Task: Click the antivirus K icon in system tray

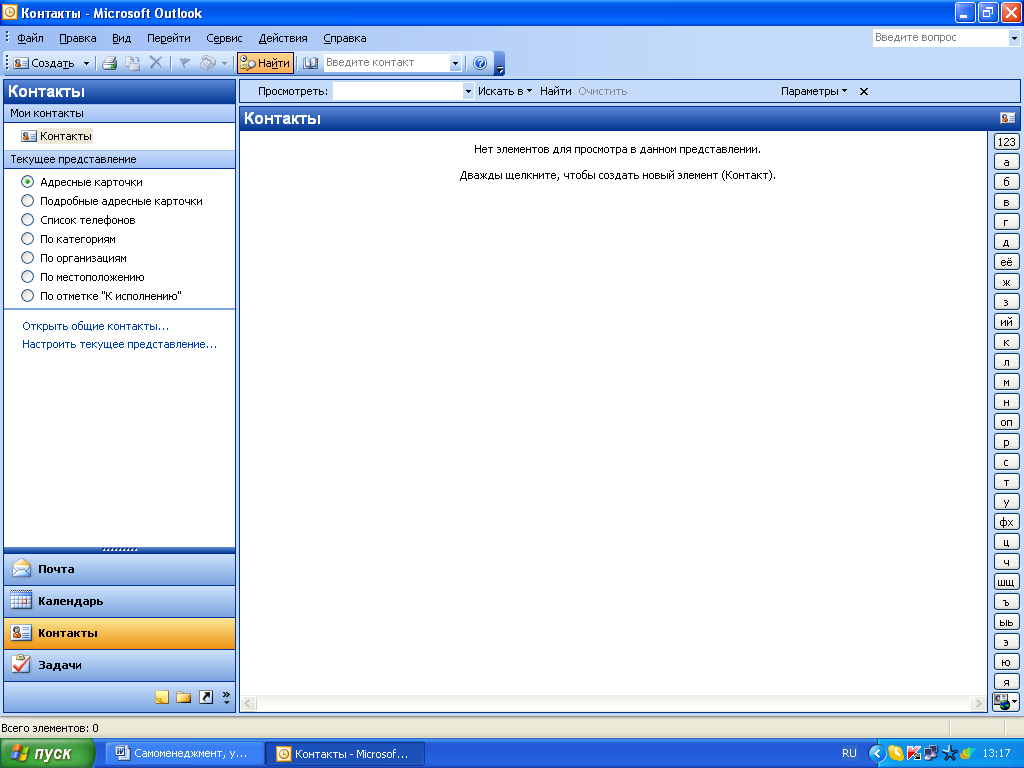Action: [x=914, y=753]
